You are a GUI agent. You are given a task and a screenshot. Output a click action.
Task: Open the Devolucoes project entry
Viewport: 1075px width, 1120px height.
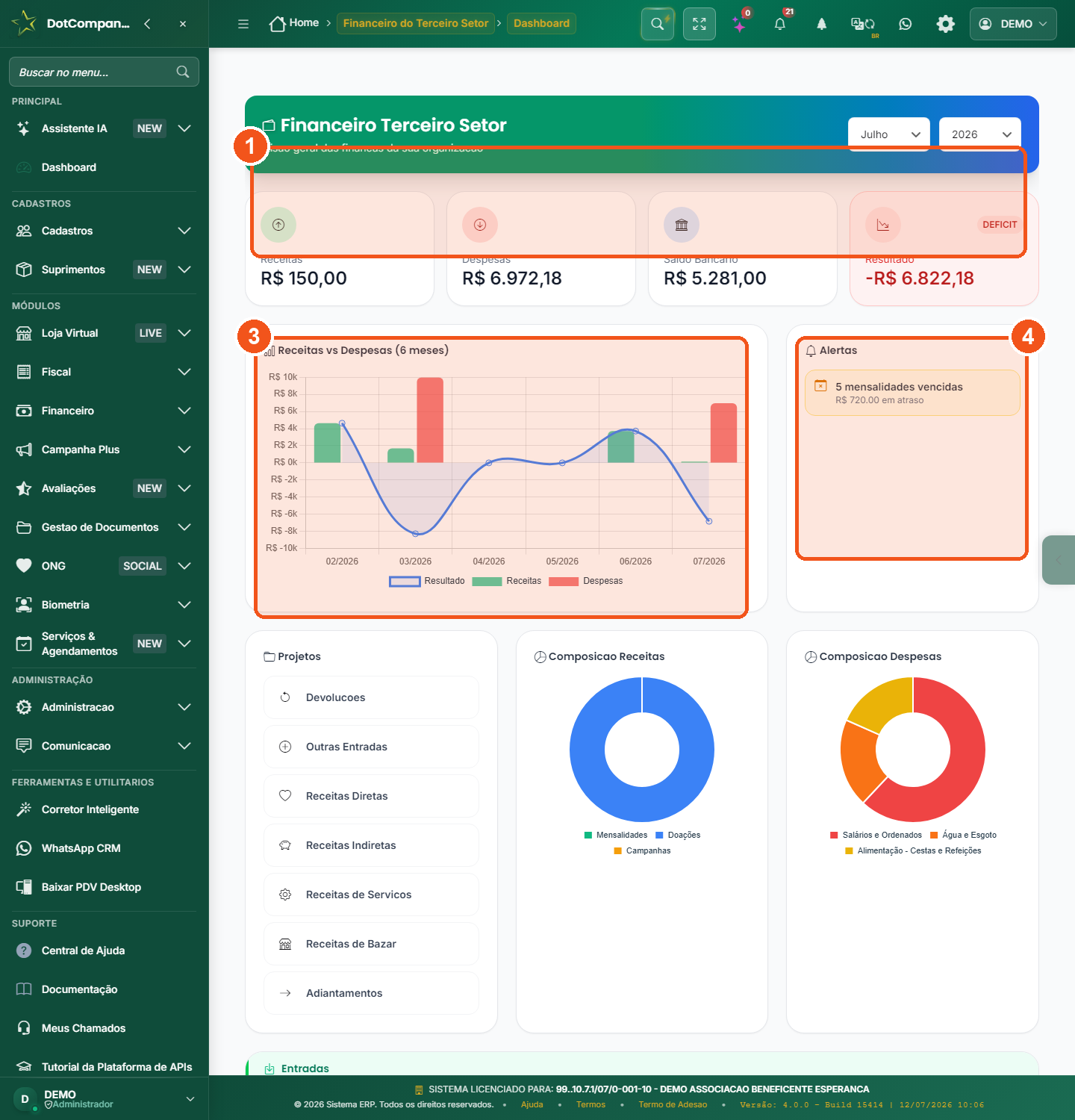[x=371, y=697]
